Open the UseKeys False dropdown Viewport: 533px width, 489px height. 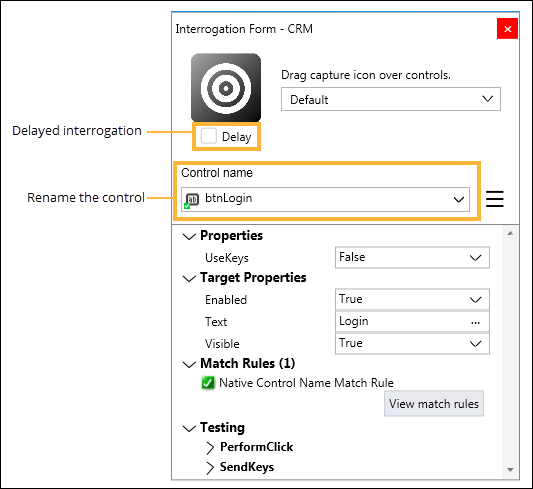point(412,258)
